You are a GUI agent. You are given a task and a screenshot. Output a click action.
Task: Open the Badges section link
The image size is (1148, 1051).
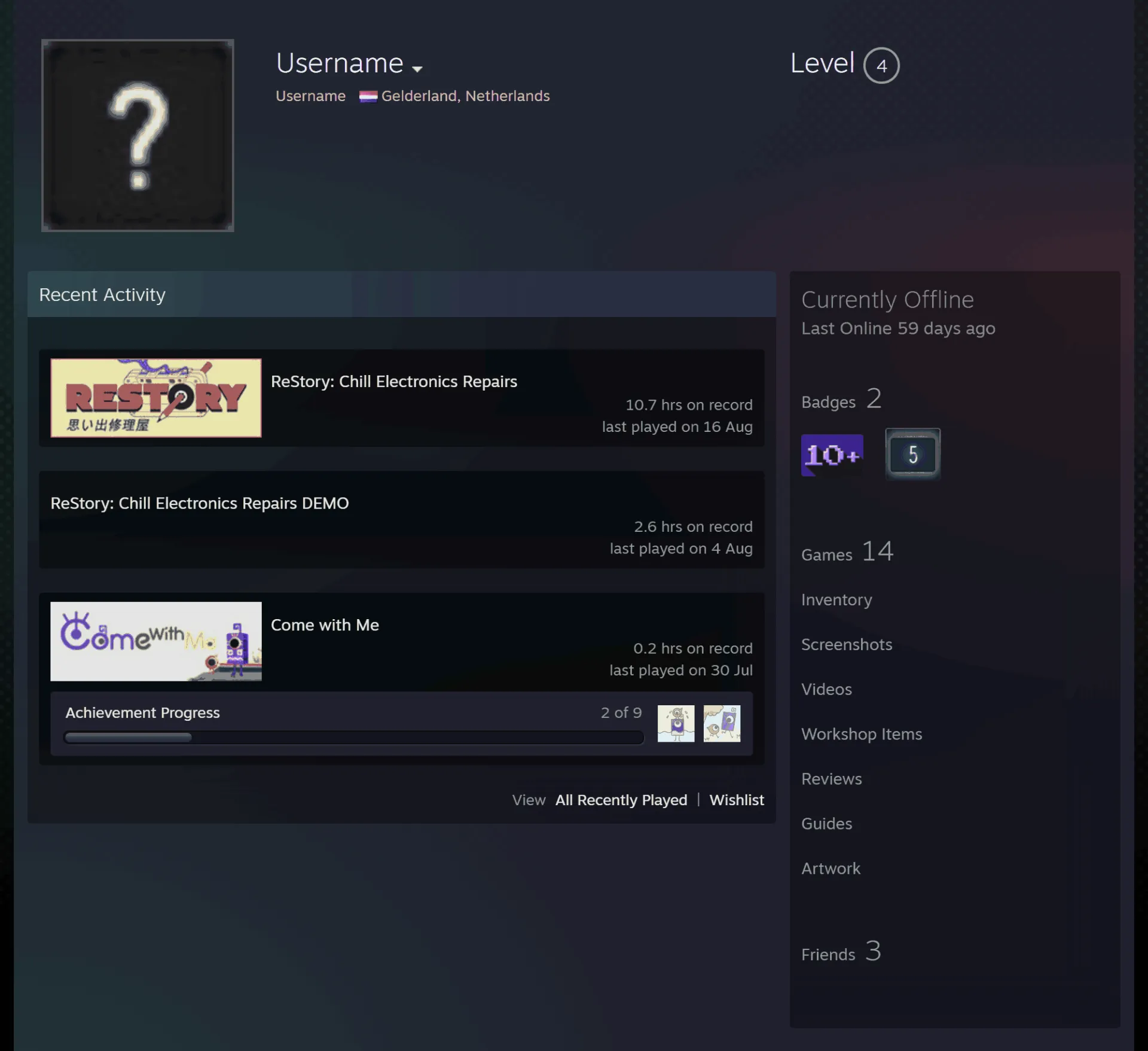[841, 399]
